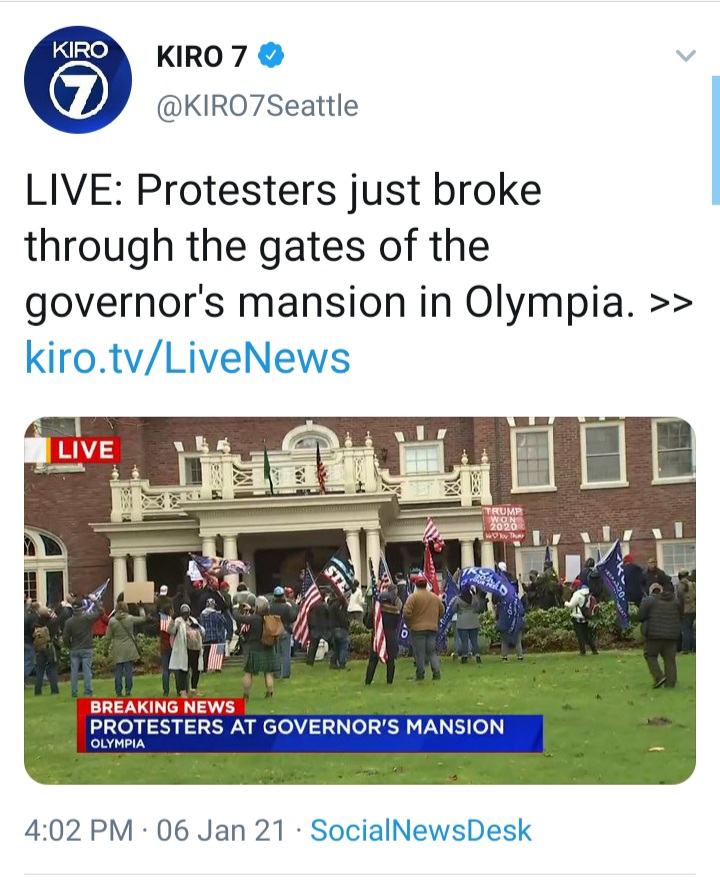Expand the tweet options chevron menu
The width and height of the screenshot is (720, 887).
685,55
